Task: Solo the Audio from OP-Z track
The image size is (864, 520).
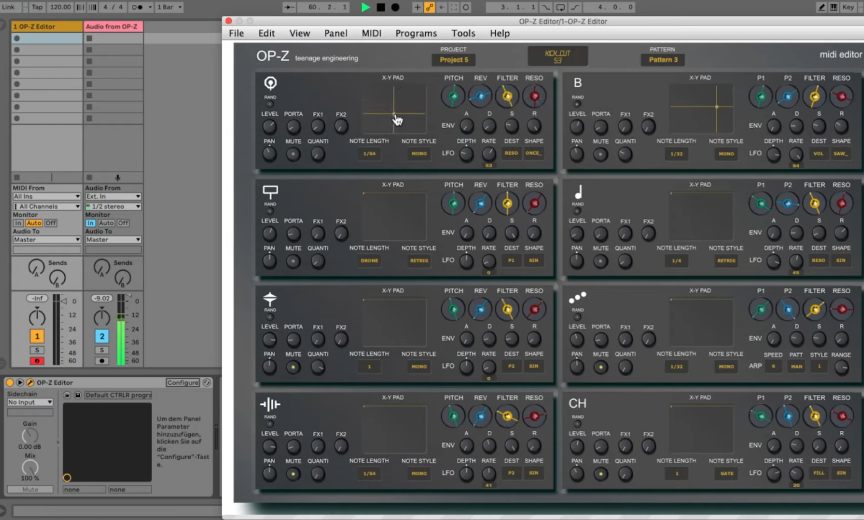Action: coord(102,349)
